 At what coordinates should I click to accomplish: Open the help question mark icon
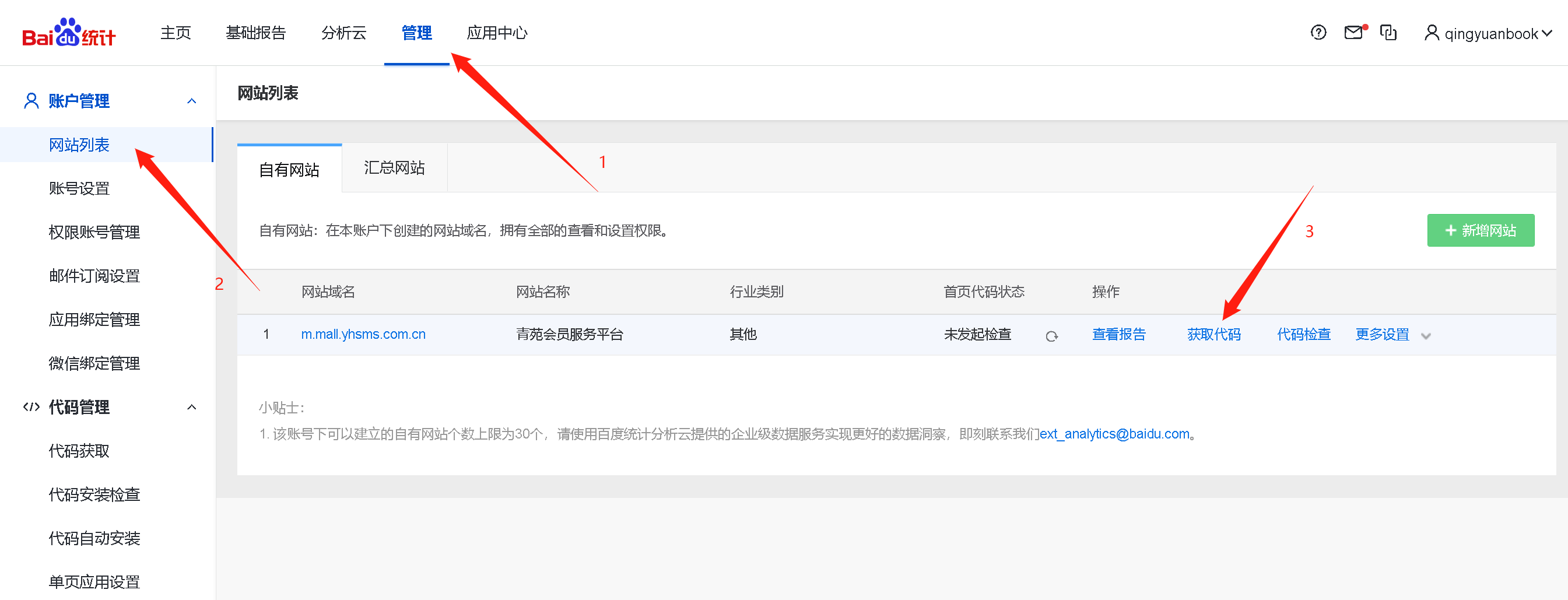pyautogui.click(x=1318, y=33)
